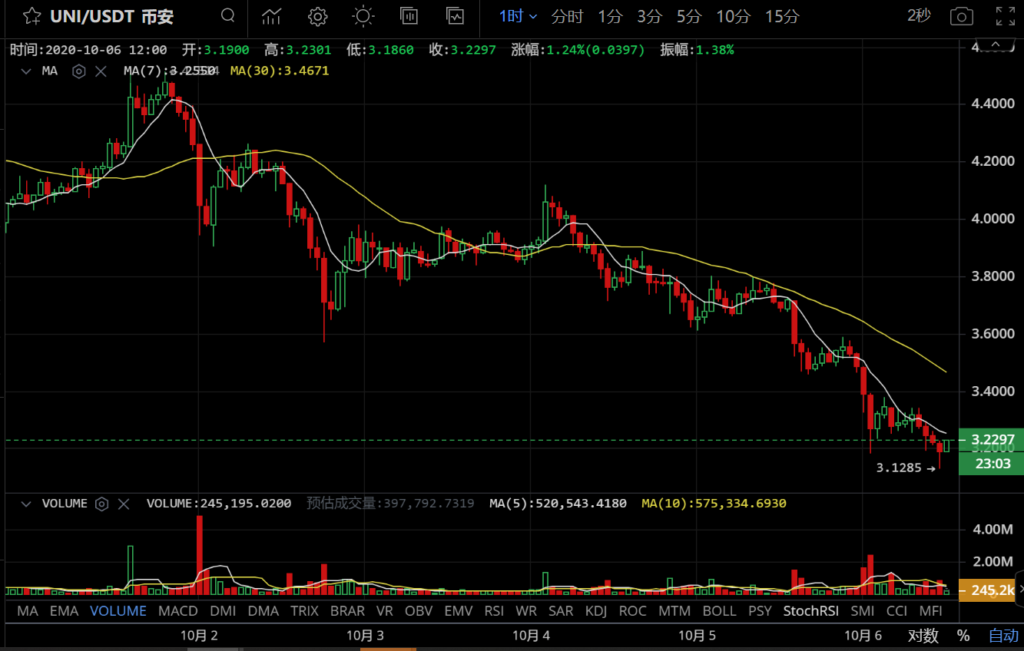
Task: Click the current price label 3.2297
Action: tap(988, 440)
